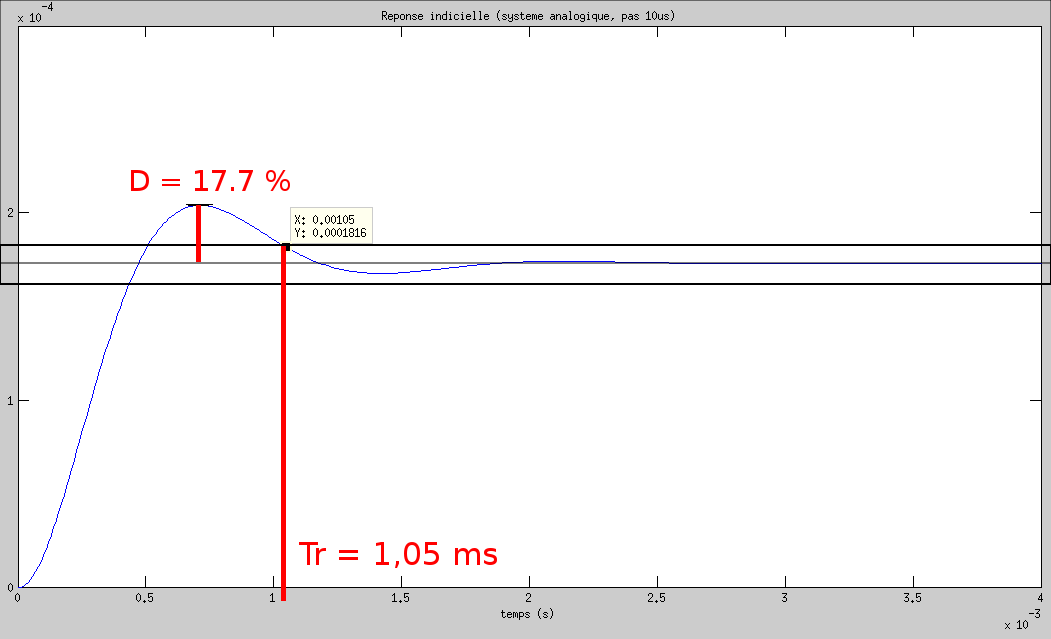Select the gray horizontal final-value line

point(700,263)
